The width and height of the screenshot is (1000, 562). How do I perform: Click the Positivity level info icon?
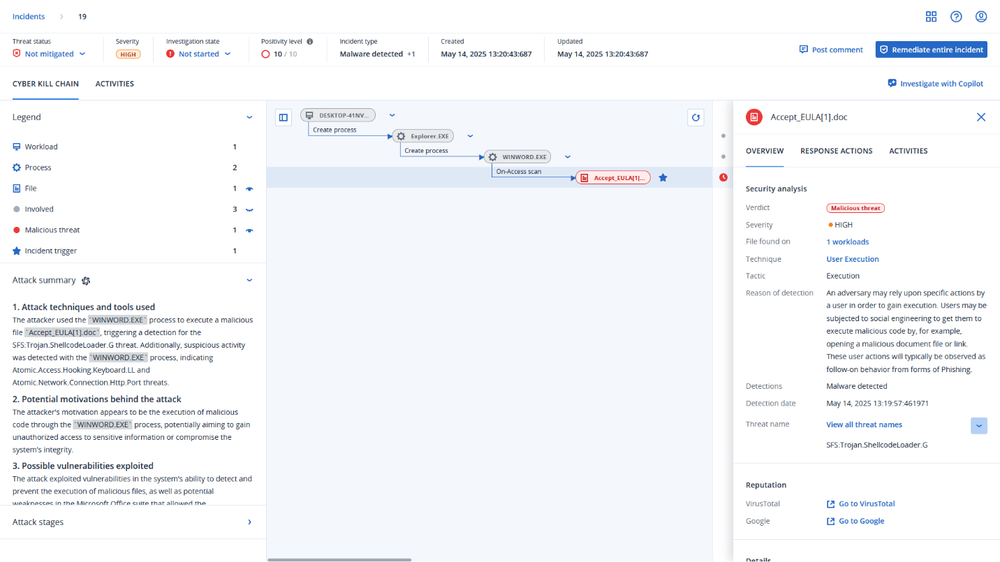pos(310,41)
